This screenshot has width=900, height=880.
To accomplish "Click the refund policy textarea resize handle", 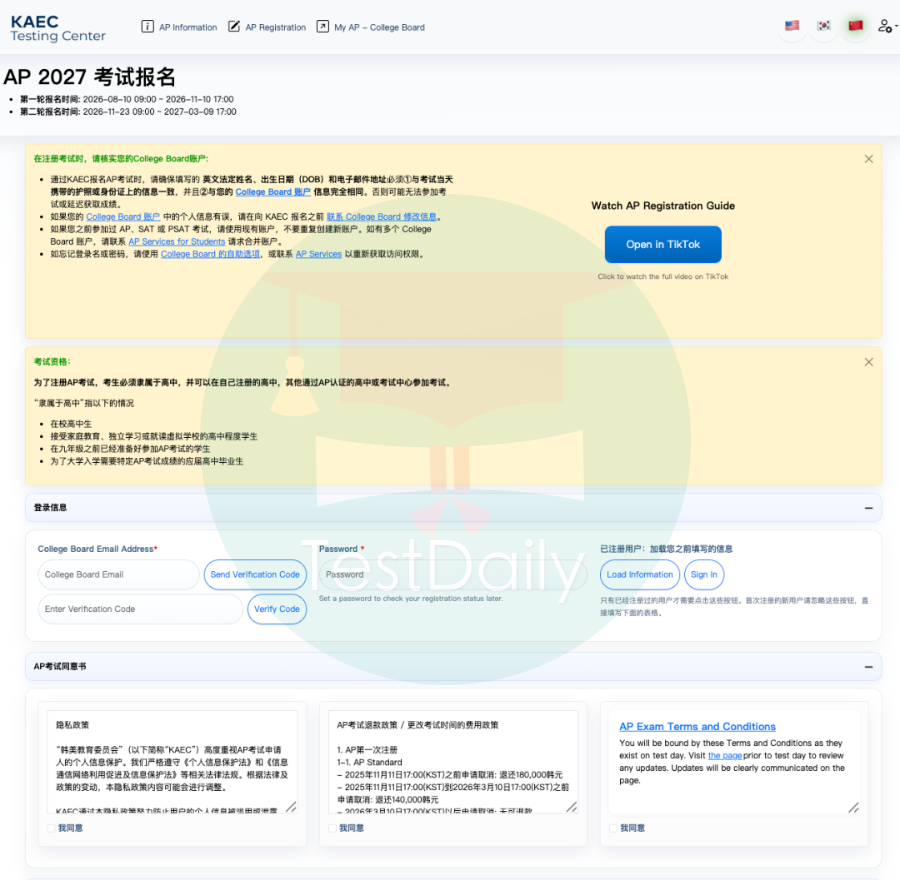I will (x=572, y=807).
